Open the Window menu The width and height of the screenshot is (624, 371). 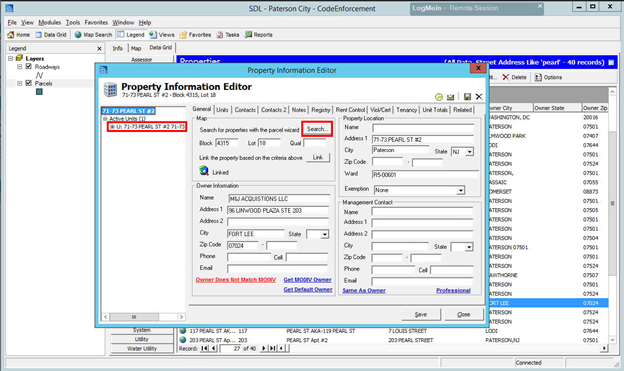tap(123, 22)
